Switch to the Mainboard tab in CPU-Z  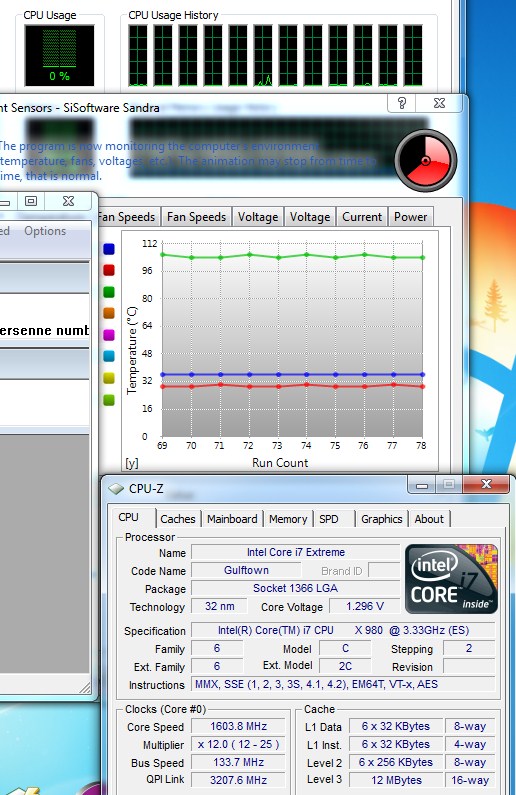click(x=232, y=519)
